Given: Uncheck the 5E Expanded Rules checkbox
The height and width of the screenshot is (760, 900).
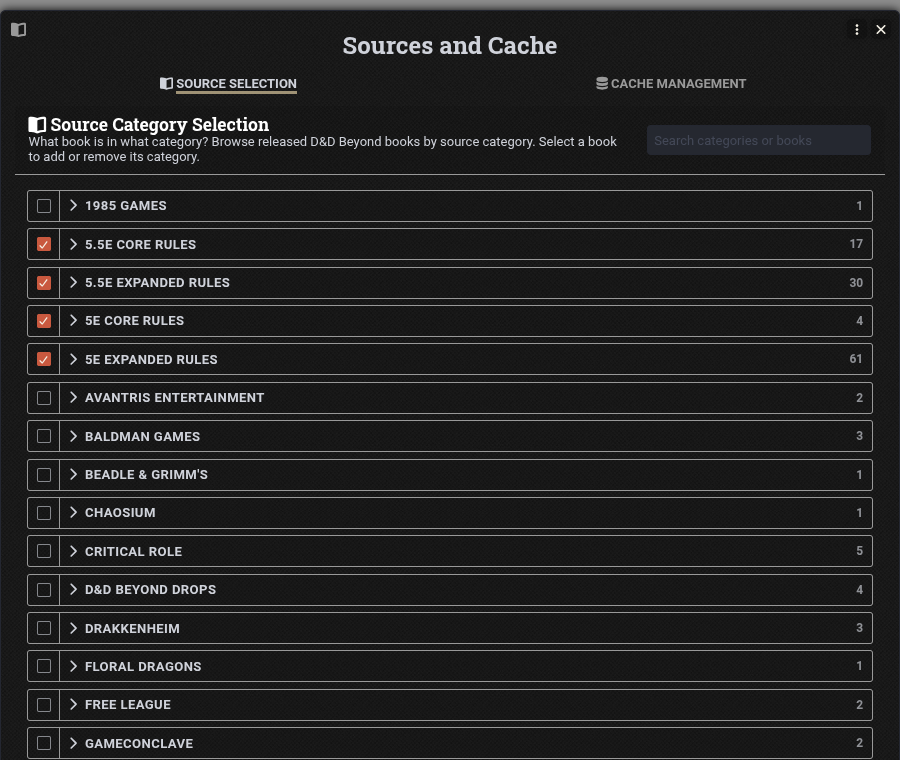Looking at the screenshot, I should click(x=44, y=359).
